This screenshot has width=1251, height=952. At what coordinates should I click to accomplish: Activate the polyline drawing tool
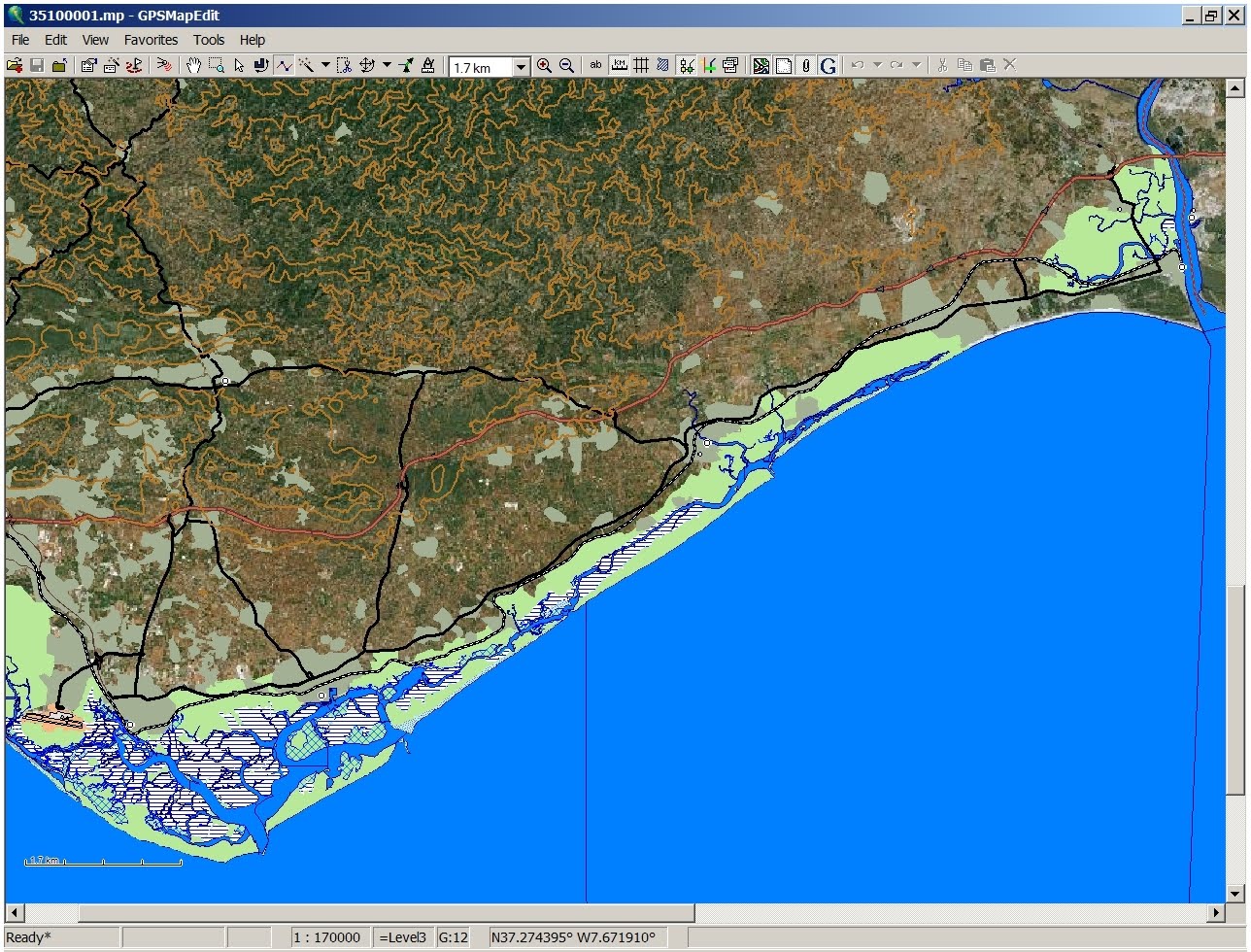click(284, 66)
